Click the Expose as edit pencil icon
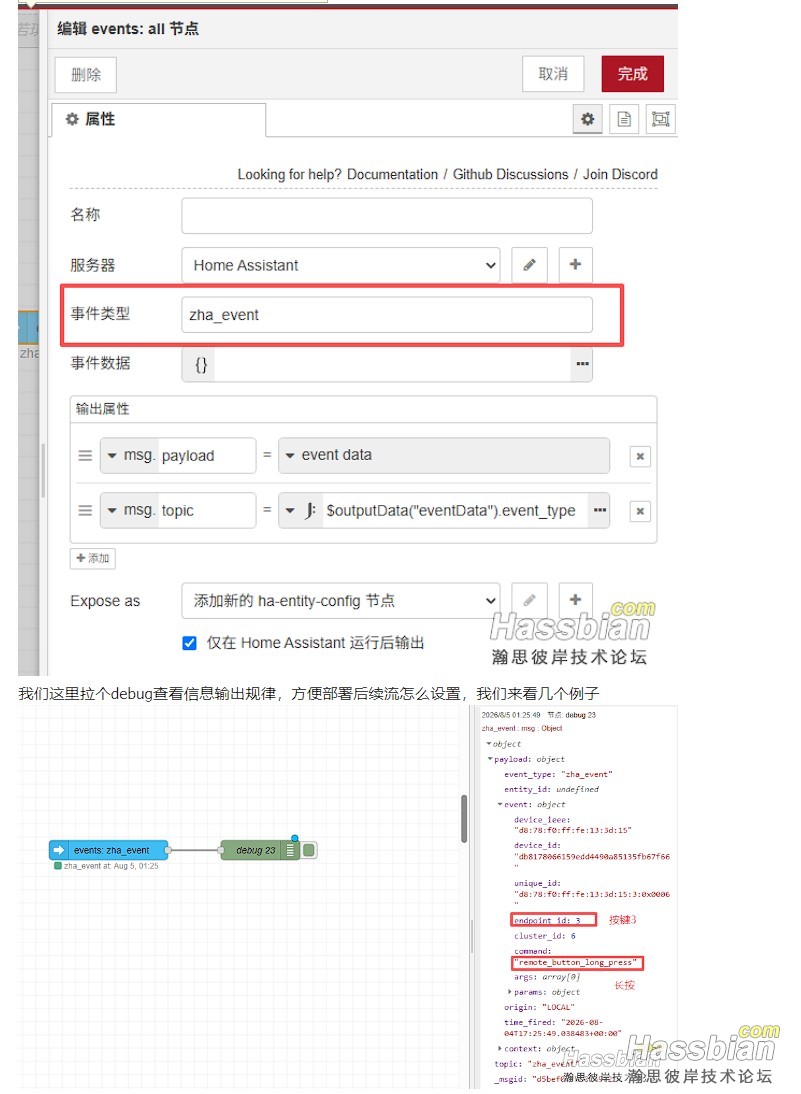This screenshot has height=1094, width=801. tap(530, 600)
